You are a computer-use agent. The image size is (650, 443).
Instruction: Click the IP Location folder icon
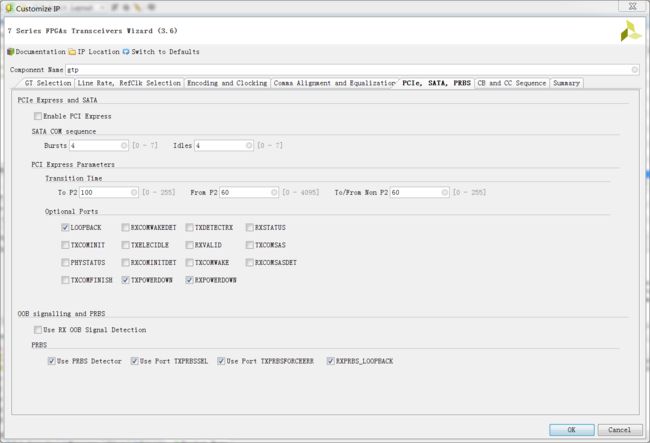[x=72, y=52]
